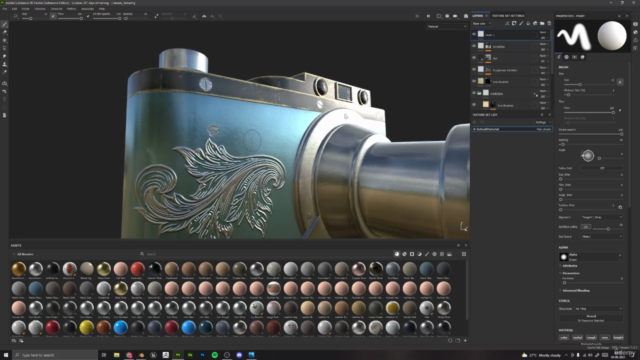Switch to 3D/2D view icon in viewport toolbar
The width and height of the screenshot is (640, 360).
pos(439,16)
